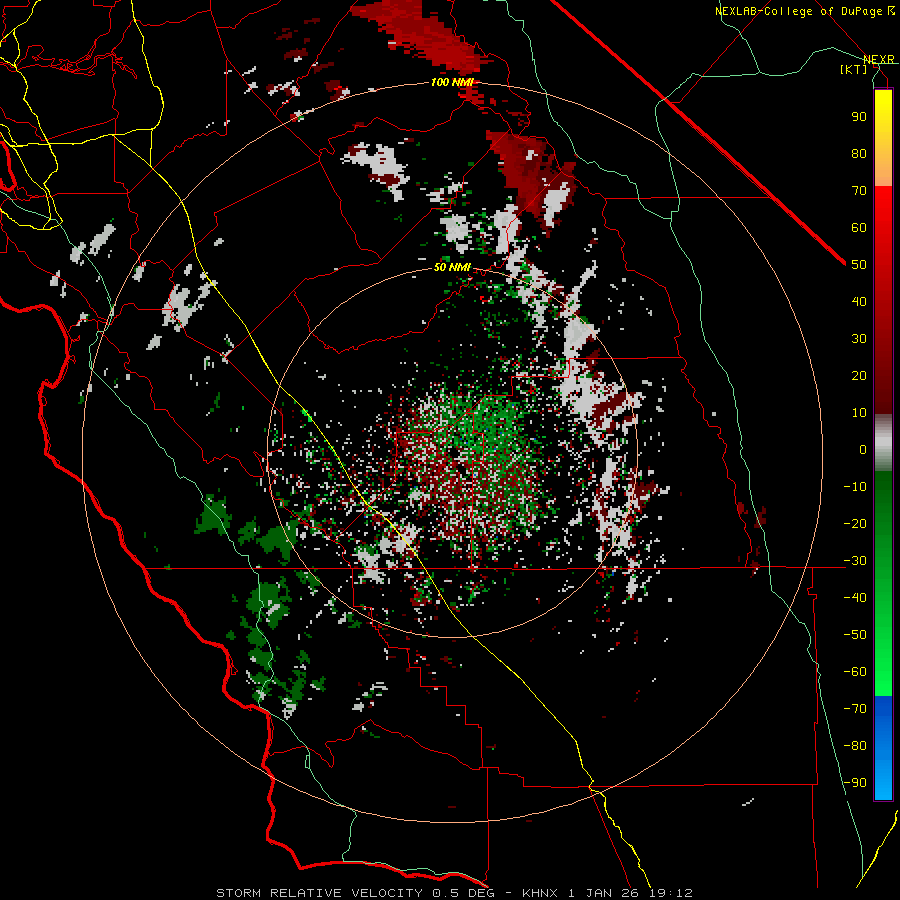Click the '-40' value on the velocity scale
The width and height of the screenshot is (900, 900).
(855, 598)
